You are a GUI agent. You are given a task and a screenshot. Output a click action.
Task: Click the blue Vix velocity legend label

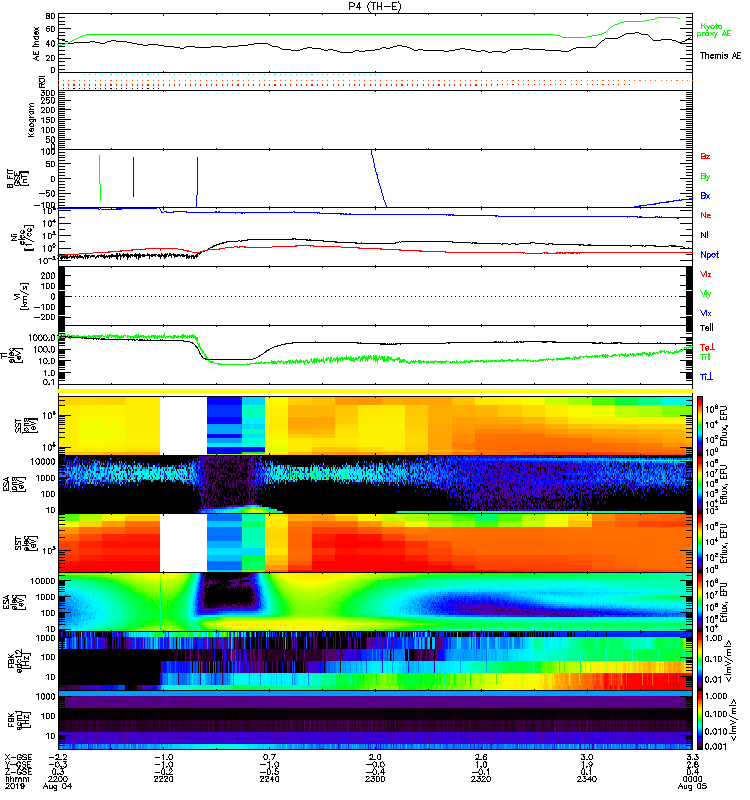[x=705, y=313]
